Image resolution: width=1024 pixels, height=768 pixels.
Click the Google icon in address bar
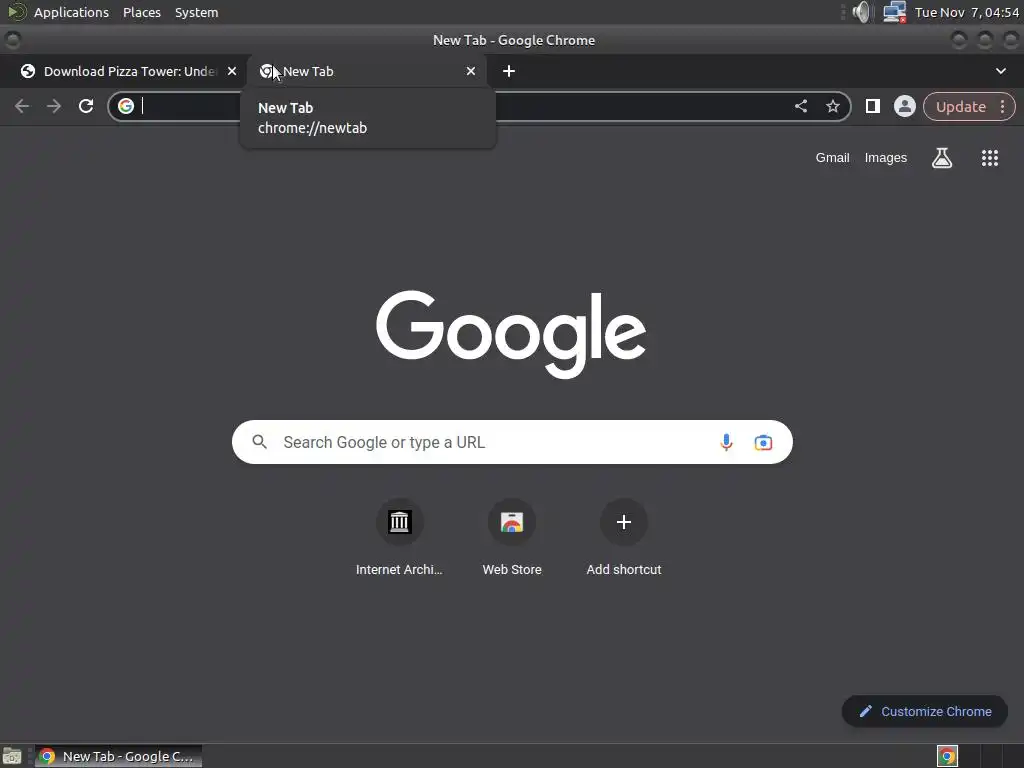126,106
